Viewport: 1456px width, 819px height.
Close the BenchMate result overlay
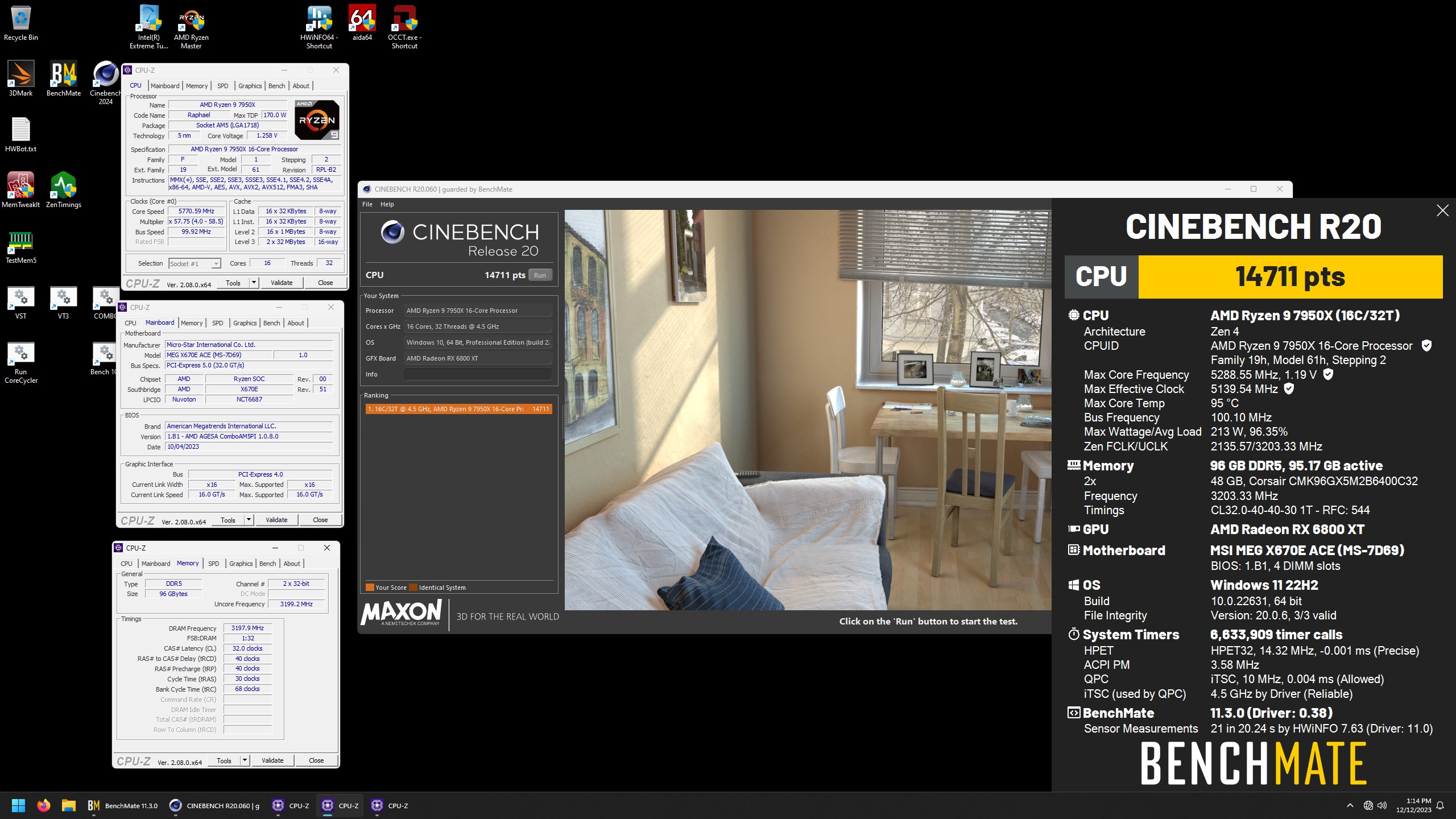pos(1442,210)
